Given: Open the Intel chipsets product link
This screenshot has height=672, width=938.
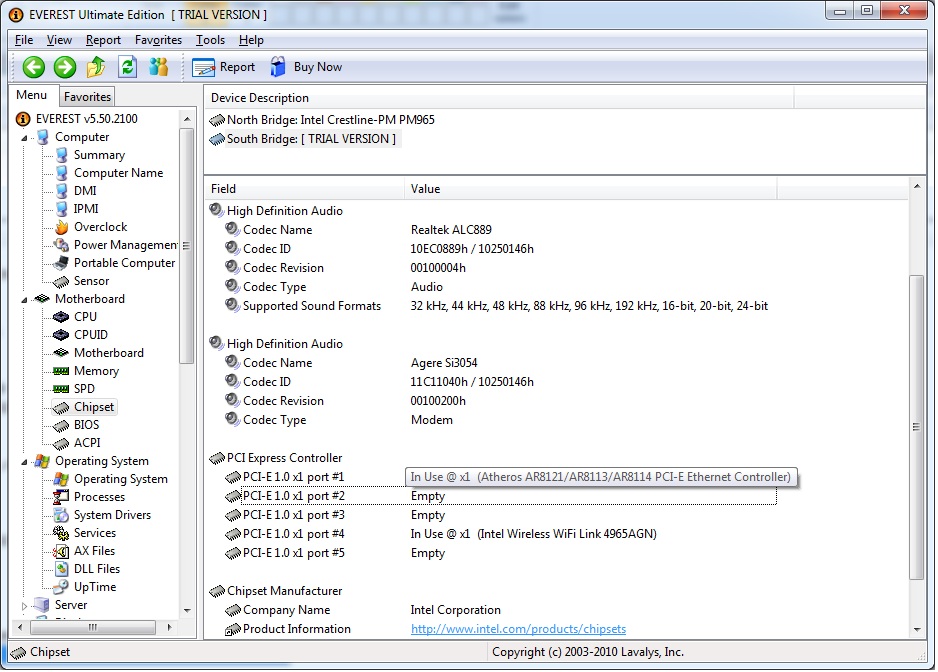Looking at the screenshot, I should (x=518, y=630).
